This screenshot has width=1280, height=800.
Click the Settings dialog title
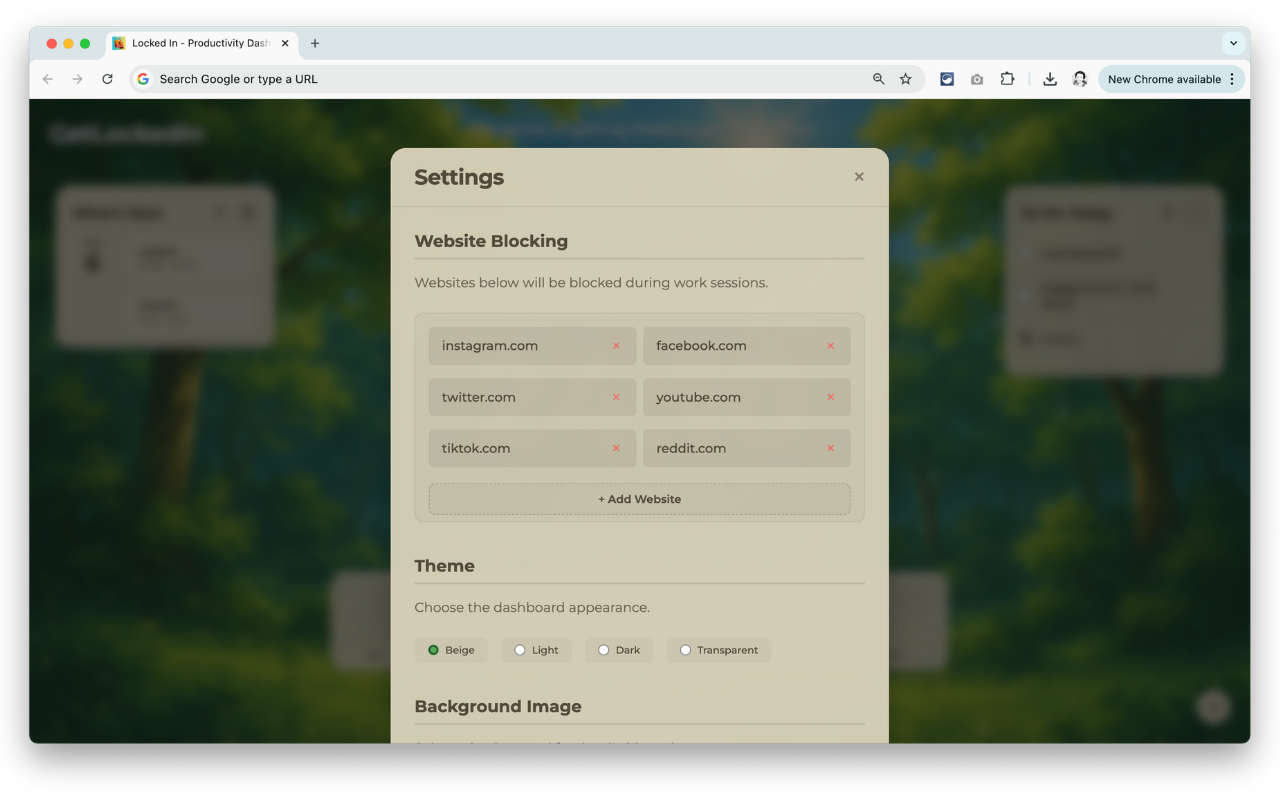click(x=459, y=177)
